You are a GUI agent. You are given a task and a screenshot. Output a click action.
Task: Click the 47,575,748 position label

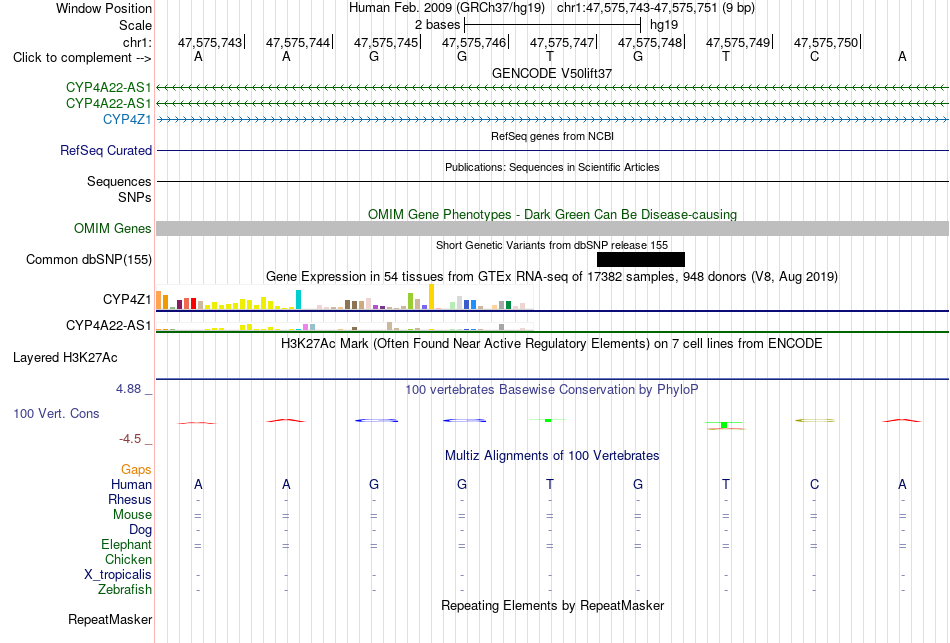tap(649, 42)
